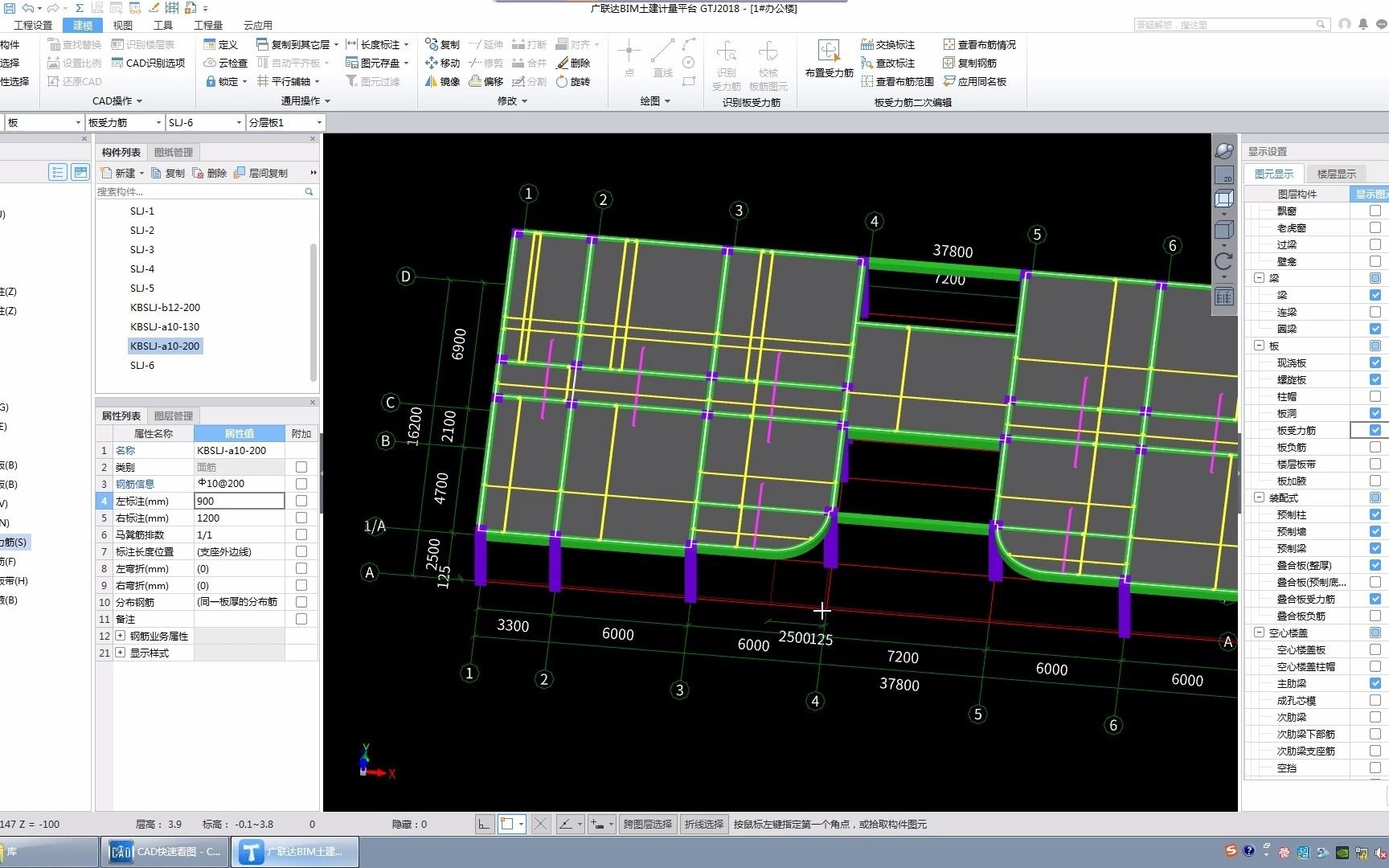Expand the 钢筋业务属性 property group
The height and width of the screenshot is (868, 1389).
121,636
